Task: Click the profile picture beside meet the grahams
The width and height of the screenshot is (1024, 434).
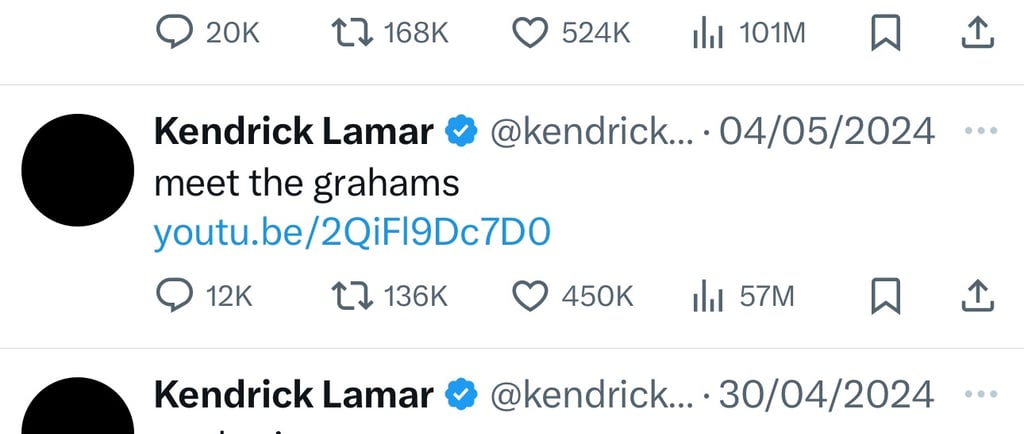Action: (77, 170)
